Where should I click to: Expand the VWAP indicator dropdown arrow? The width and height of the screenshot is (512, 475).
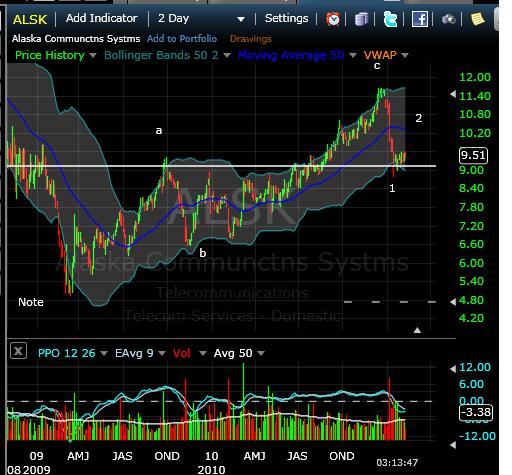pyautogui.click(x=405, y=55)
